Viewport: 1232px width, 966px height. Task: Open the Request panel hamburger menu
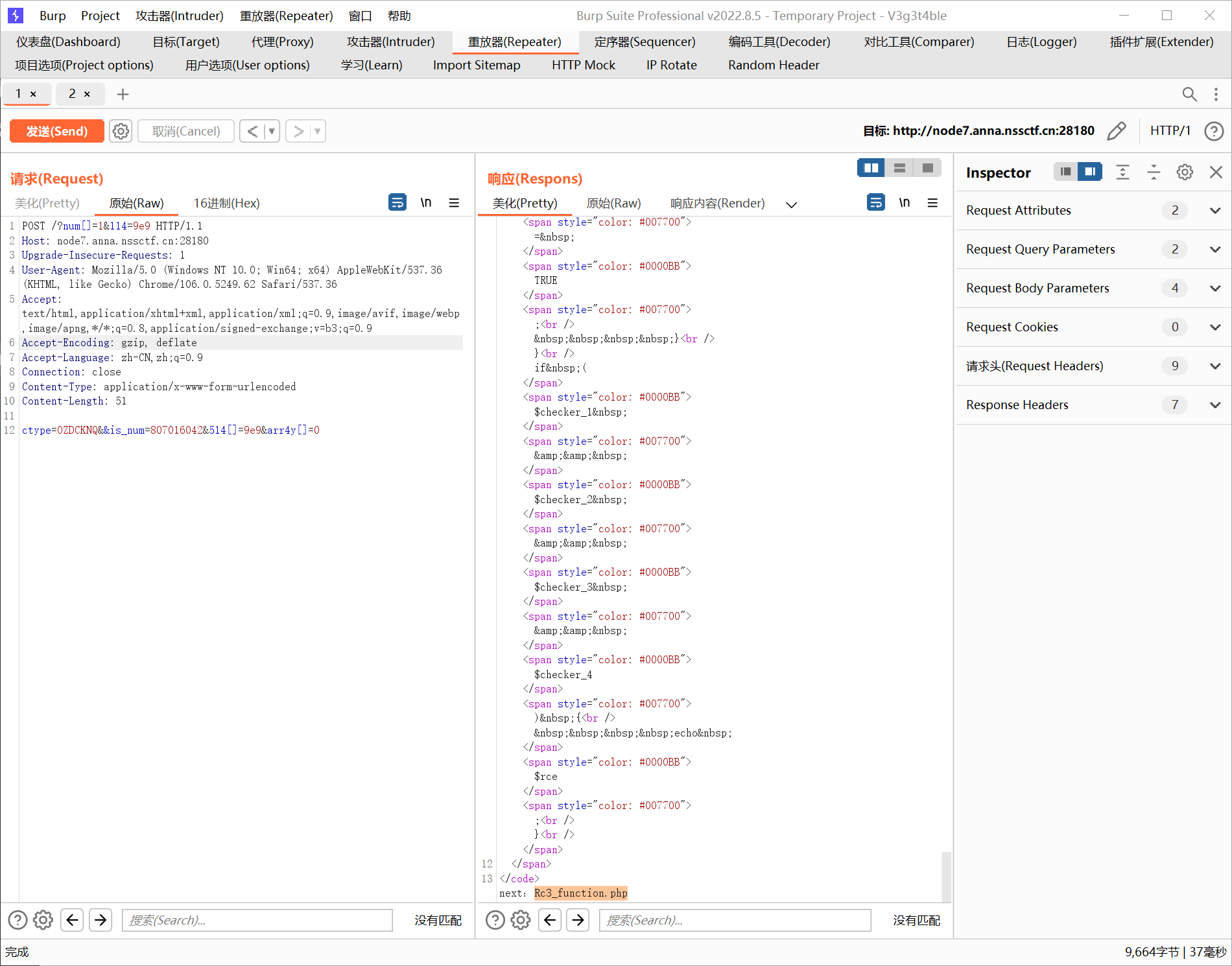pyautogui.click(x=454, y=203)
